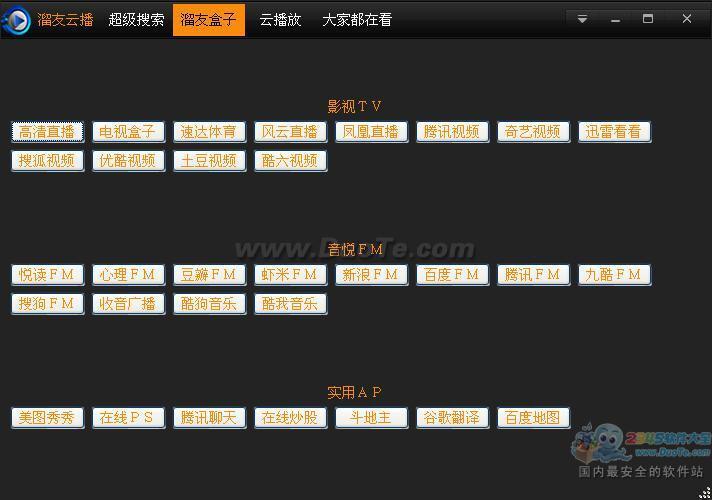Screen dimensions: 712x500
Task: Open 悦读FM
Action: 47,275
